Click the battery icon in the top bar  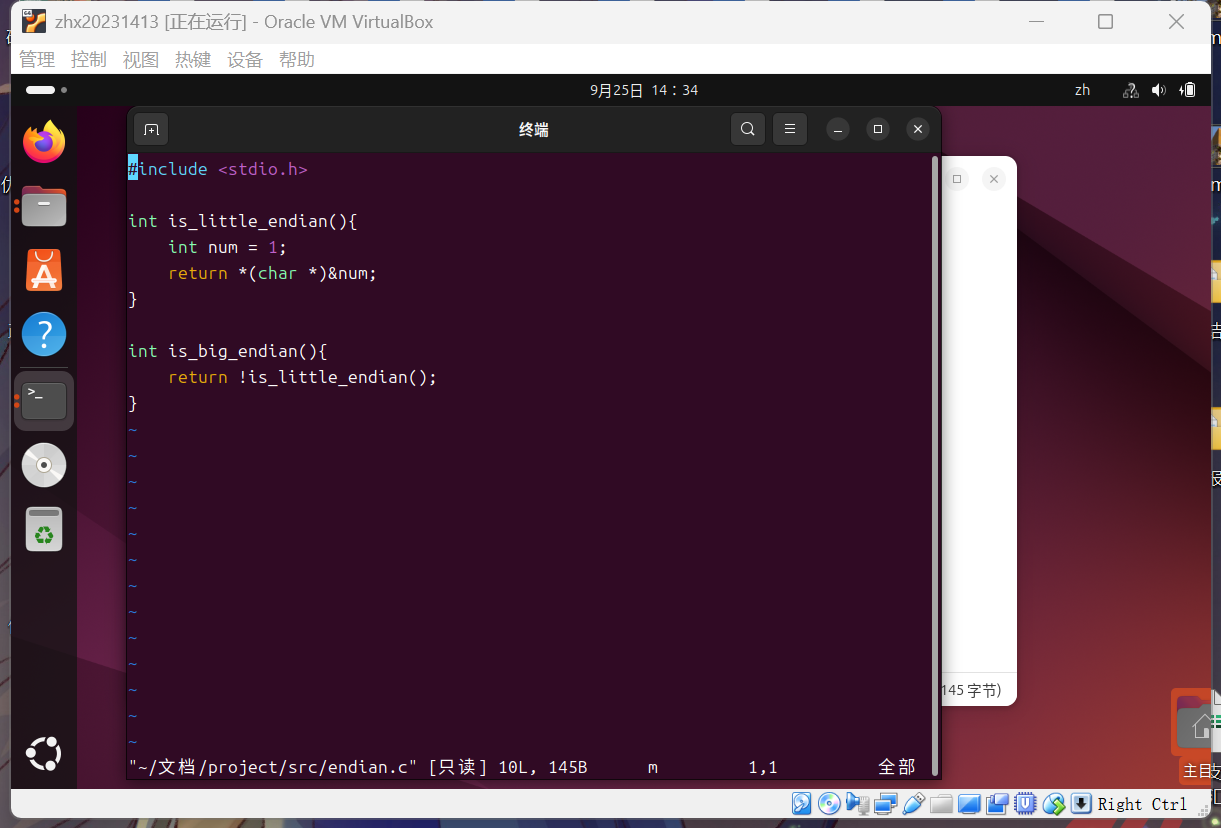click(x=1188, y=90)
